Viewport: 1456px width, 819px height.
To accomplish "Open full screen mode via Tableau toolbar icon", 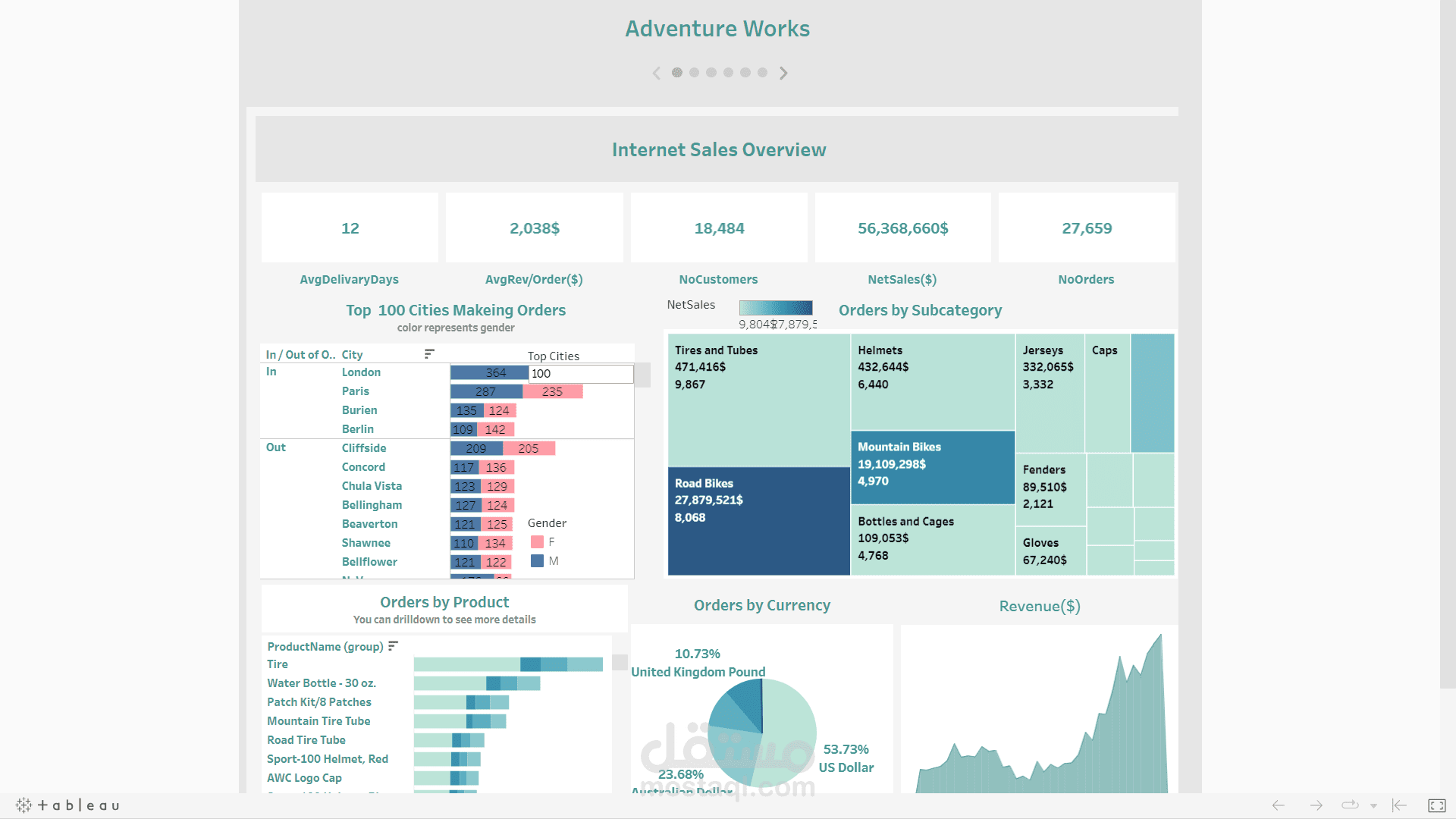I will click(1439, 805).
